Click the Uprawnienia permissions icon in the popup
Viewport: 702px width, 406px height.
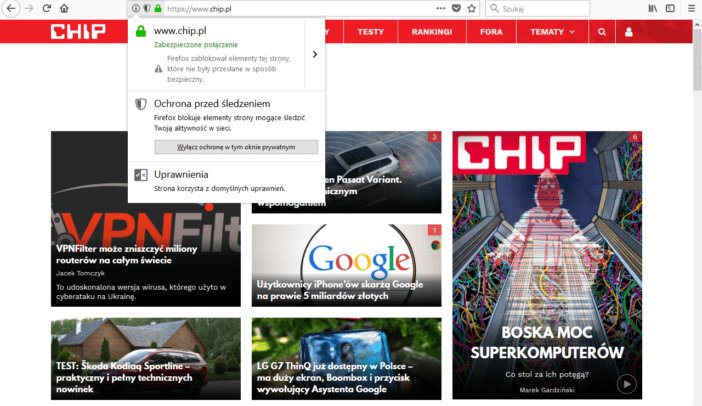[x=141, y=175]
